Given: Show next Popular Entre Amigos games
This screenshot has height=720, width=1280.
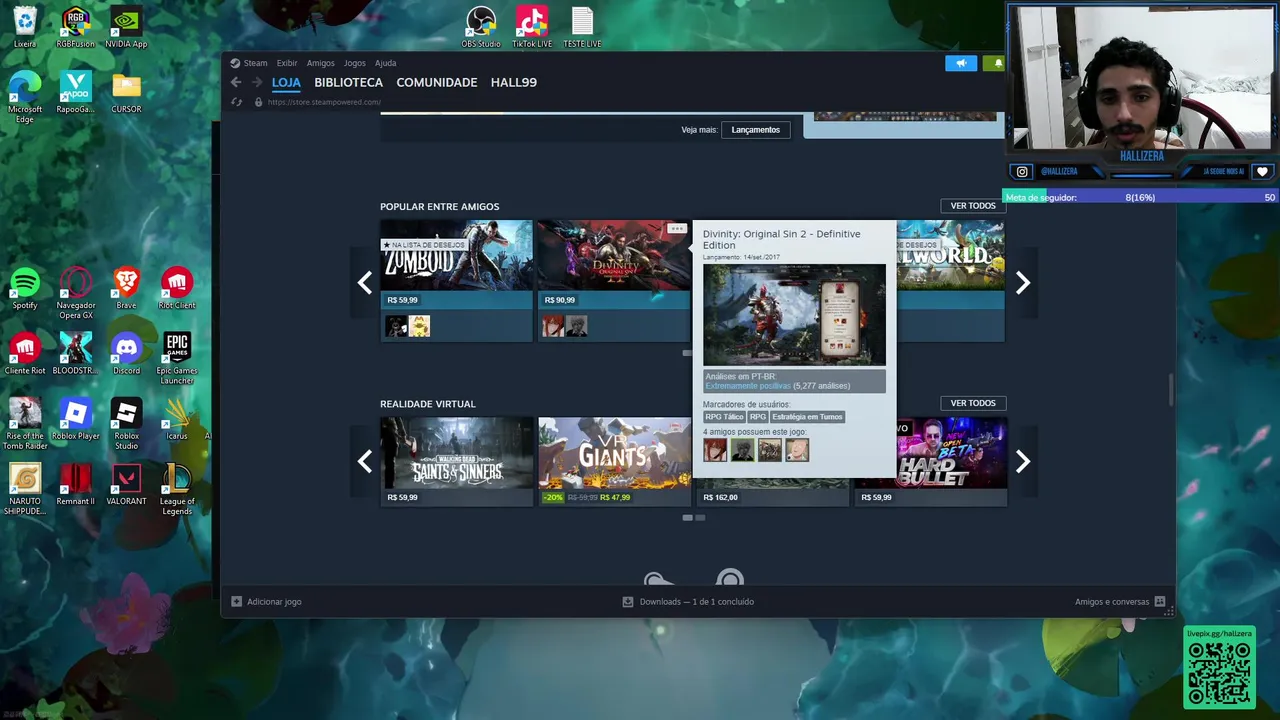Looking at the screenshot, I should pyautogui.click(x=1022, y=283).
